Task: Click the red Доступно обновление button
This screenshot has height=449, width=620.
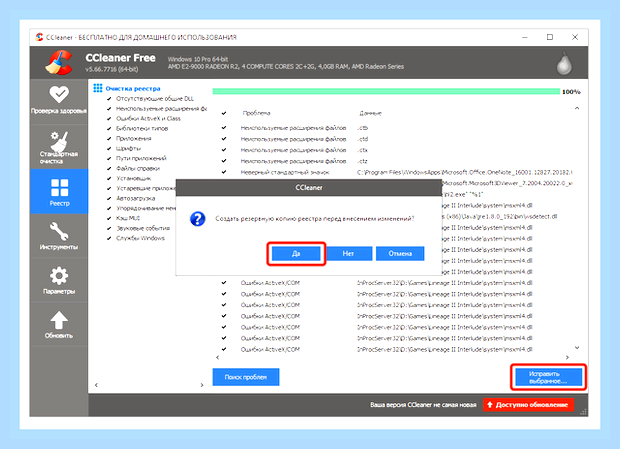Action: (x=528, y=405)
